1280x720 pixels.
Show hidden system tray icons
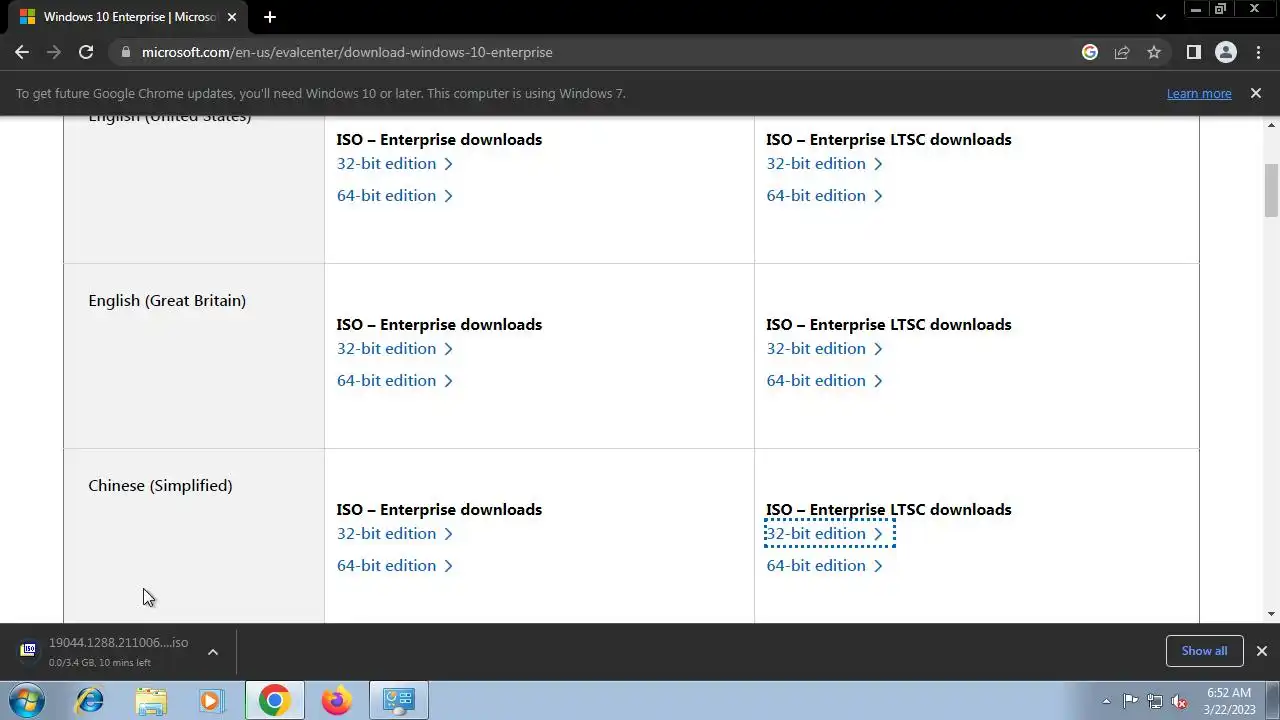1106,701
